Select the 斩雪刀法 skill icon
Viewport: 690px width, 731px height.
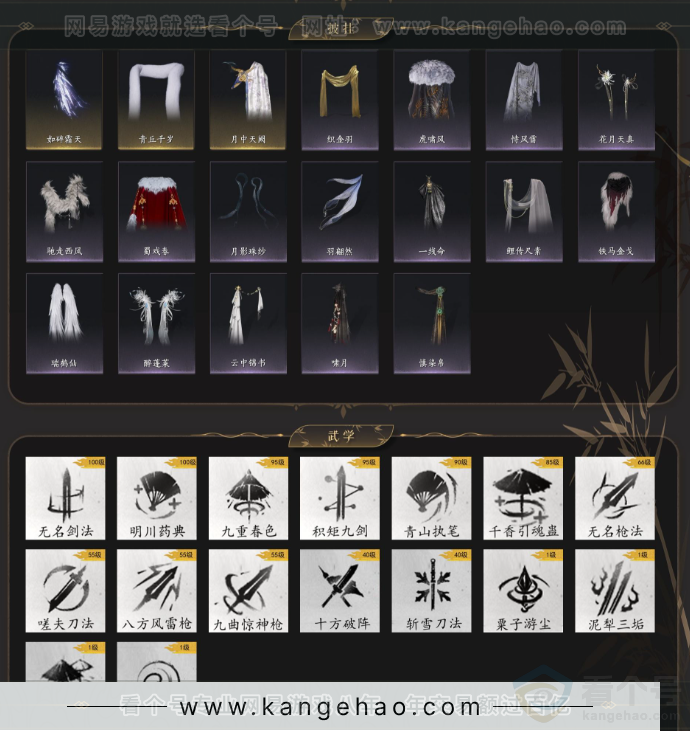click(x=432, y=591)
